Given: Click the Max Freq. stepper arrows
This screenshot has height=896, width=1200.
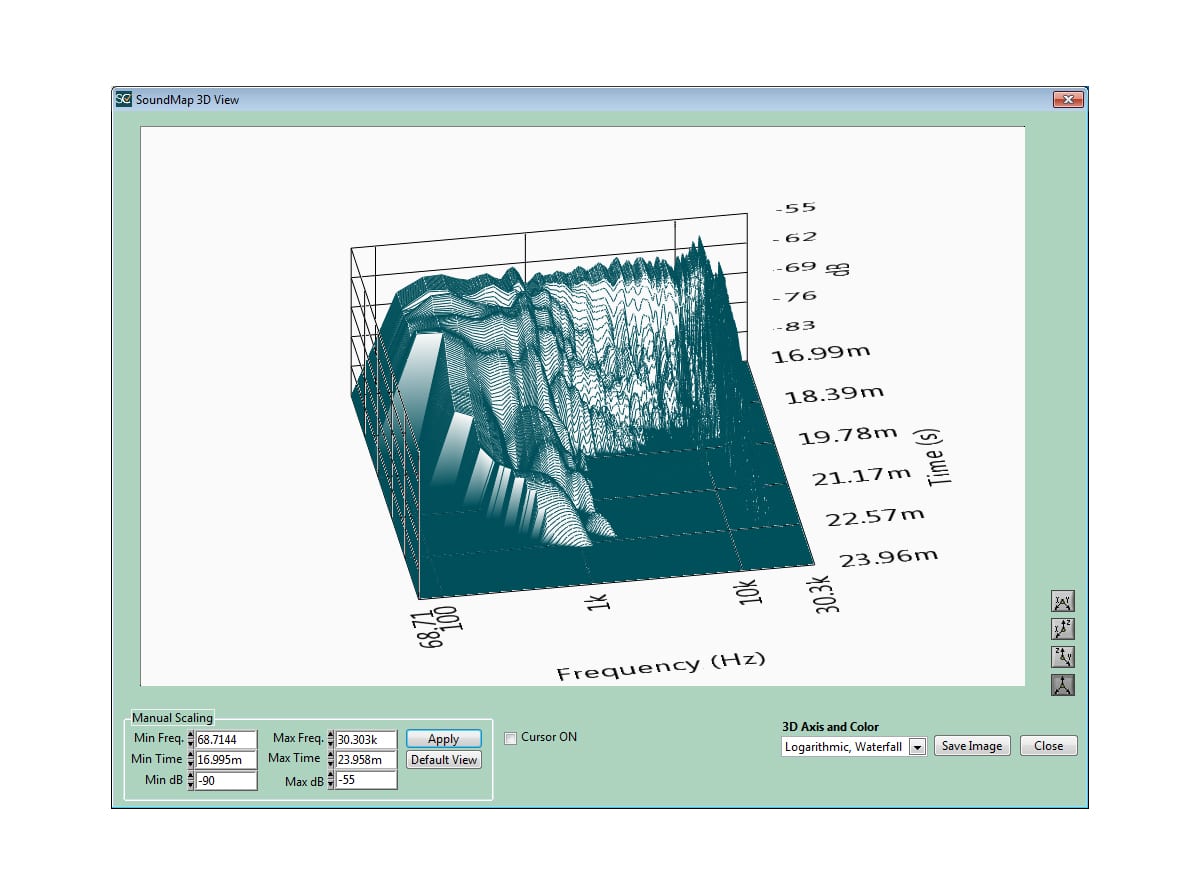Looking at the screenshot, I should (331, 740).
